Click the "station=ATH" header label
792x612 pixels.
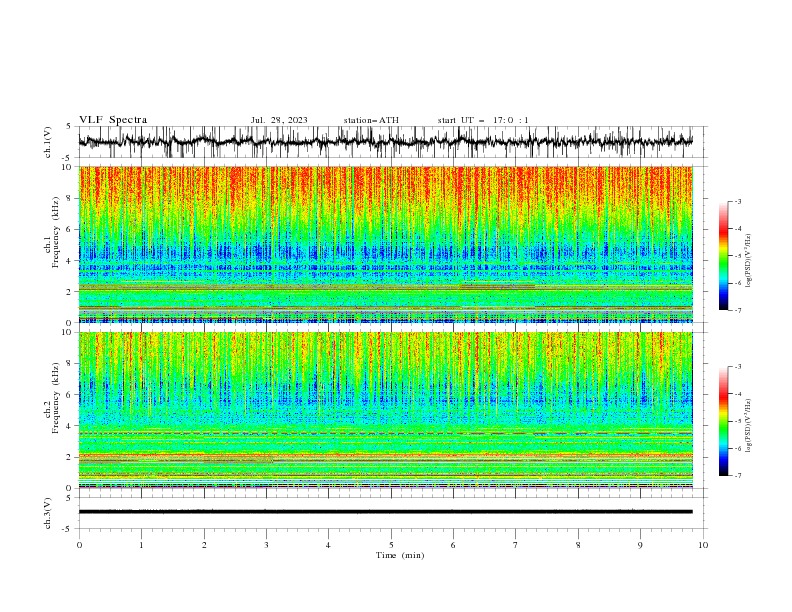371,120
